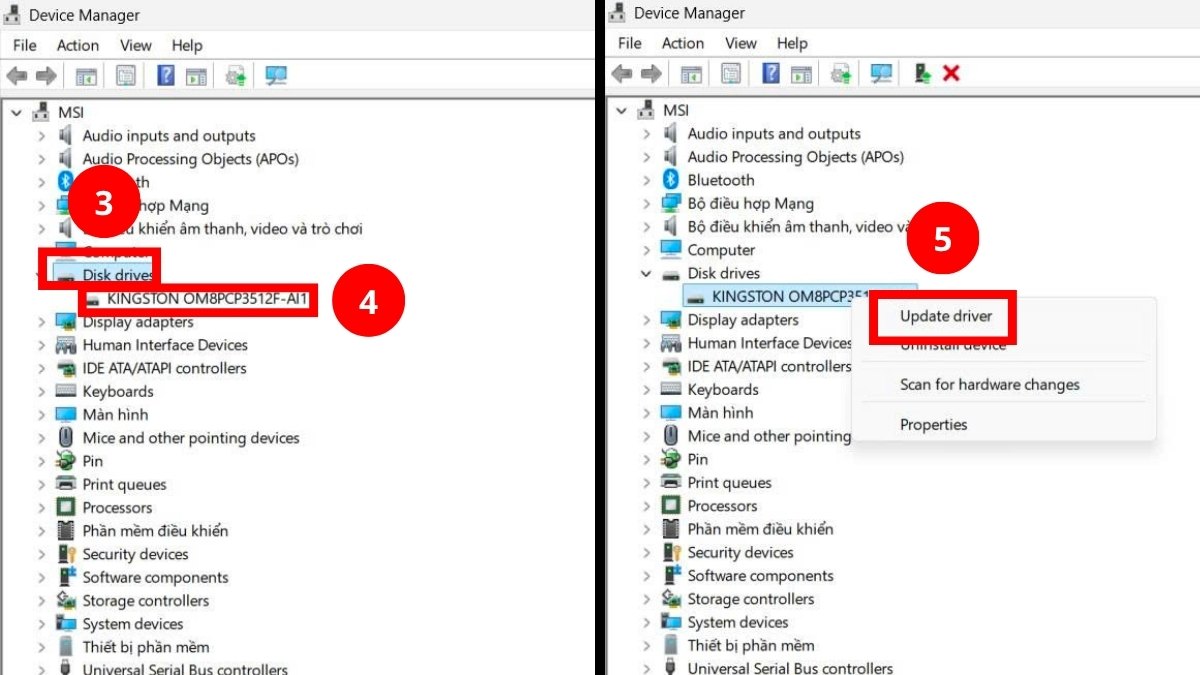
Task: Choose Scan for hardware changes context entry
Action: pos(990,384)
